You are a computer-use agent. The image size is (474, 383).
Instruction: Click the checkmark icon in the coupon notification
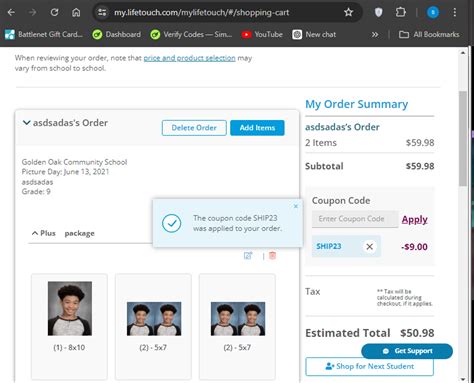pyautogui.click(x=171, y=223)
